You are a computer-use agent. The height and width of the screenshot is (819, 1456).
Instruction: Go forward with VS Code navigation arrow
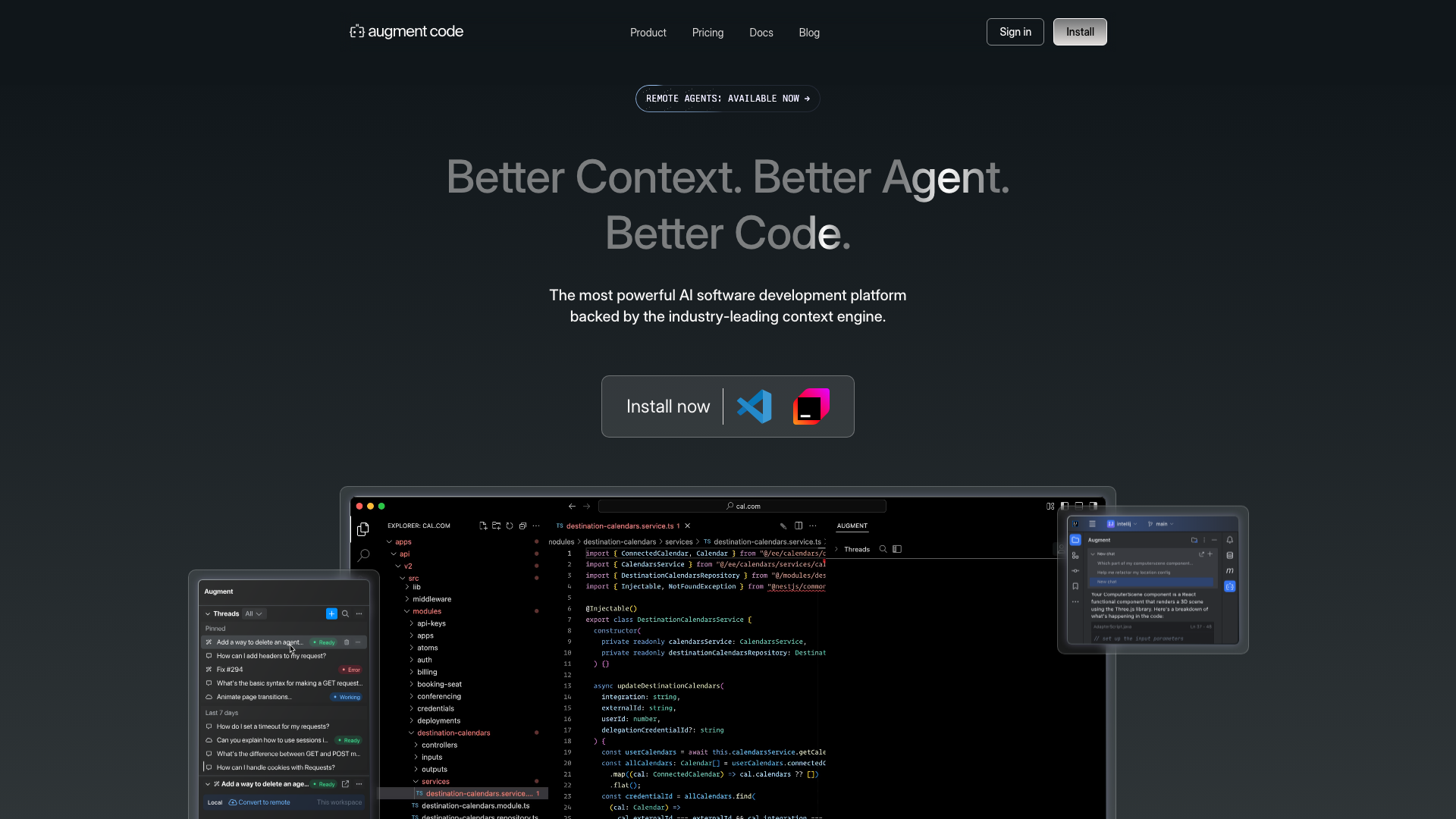click(x=586, y=506)
